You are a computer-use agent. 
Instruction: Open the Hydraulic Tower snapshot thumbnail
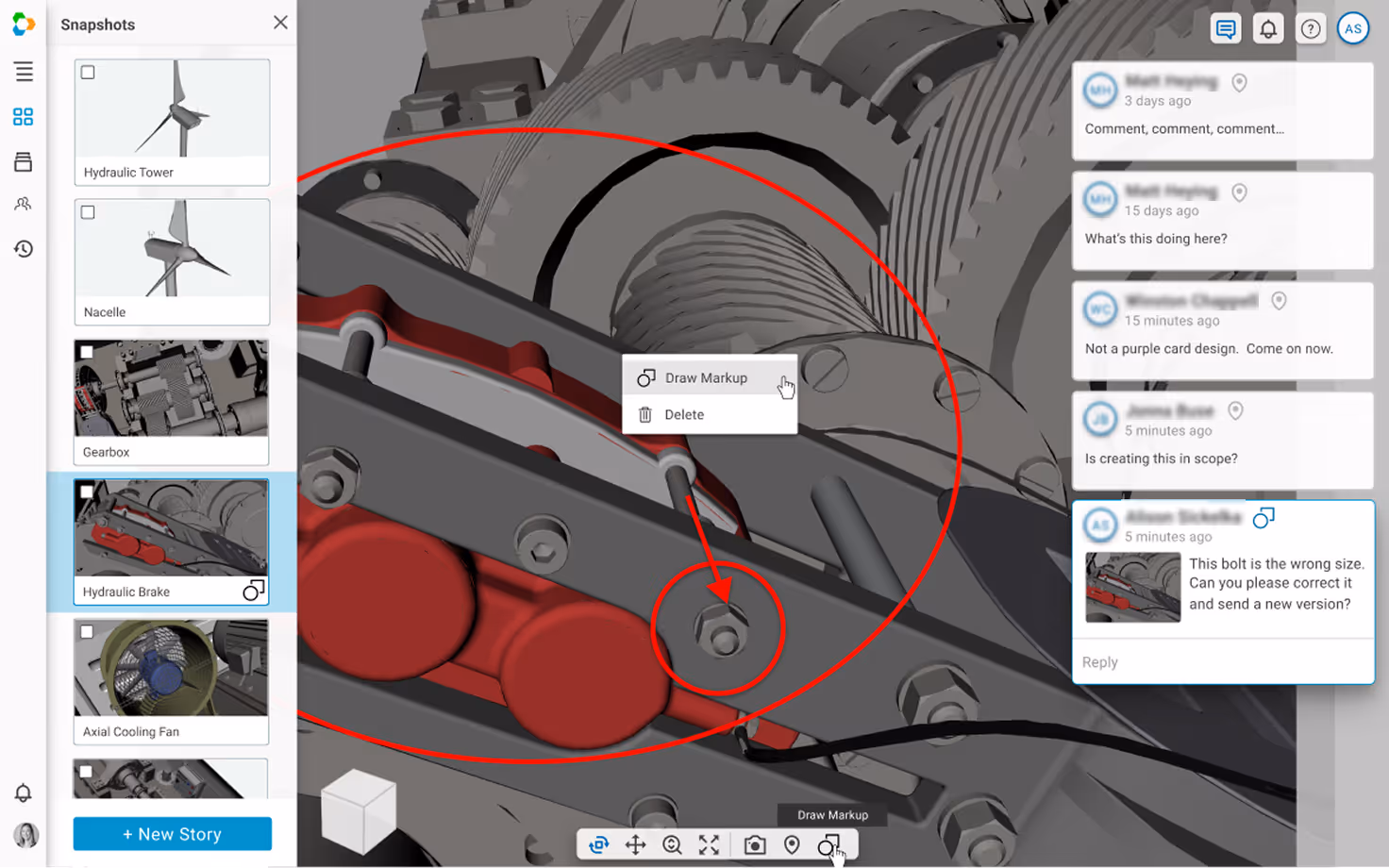tap(172, 109)
